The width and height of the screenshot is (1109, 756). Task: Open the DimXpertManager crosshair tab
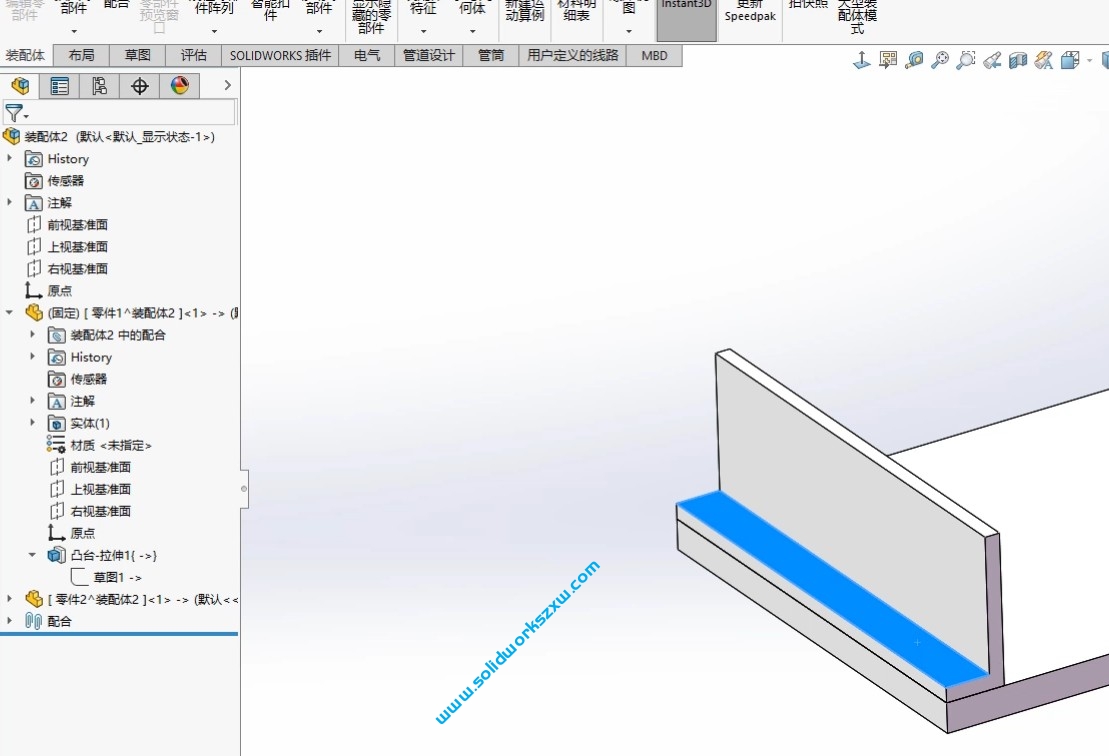[x=140, y=86]
